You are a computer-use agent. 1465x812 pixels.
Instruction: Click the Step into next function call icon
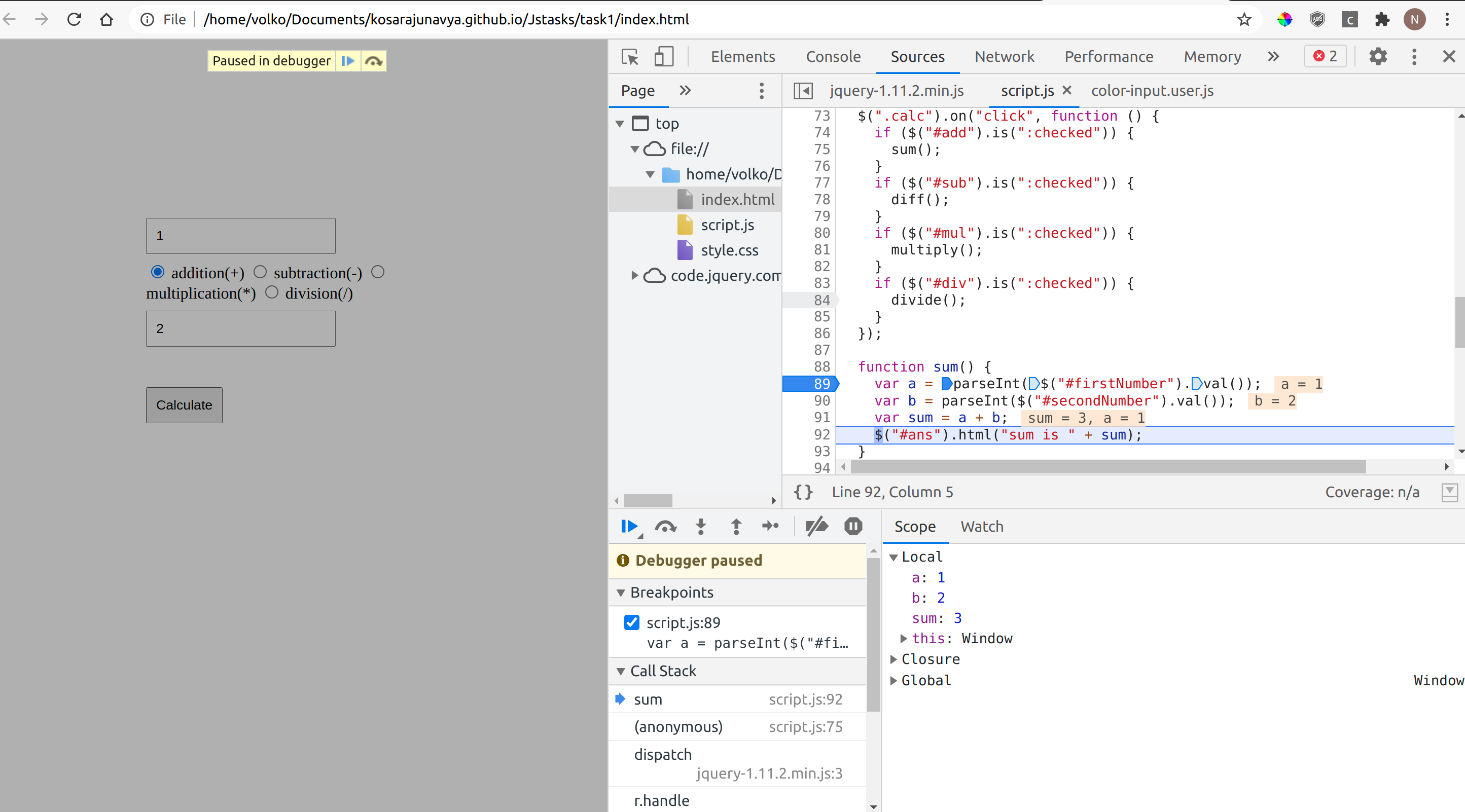point(701,526)
